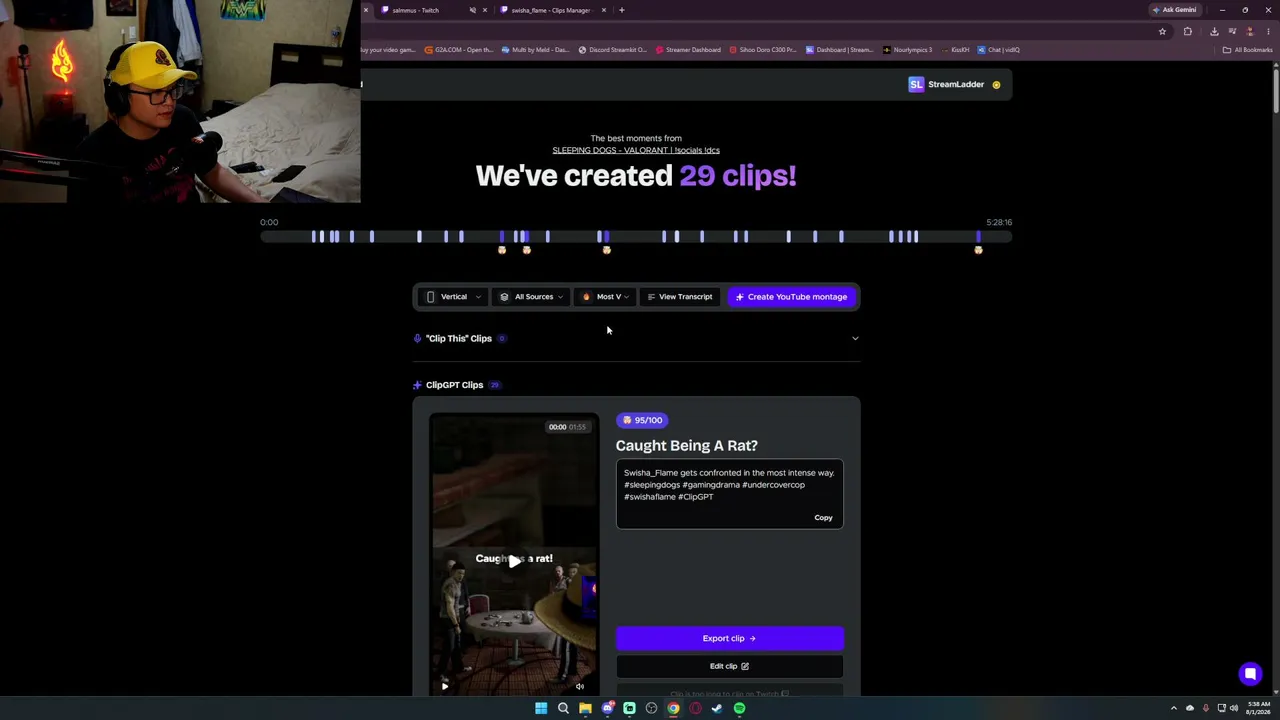Click the Edit clip button
1280x720 pixels.
click(729, 666)
